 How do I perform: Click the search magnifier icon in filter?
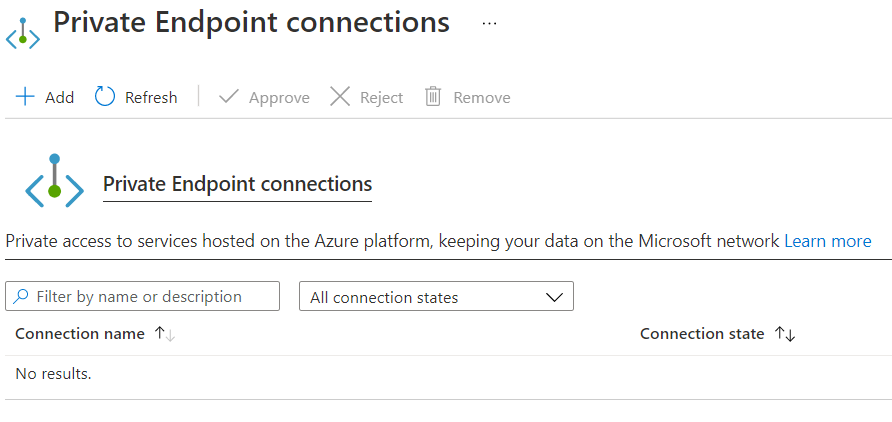[22, 297]
